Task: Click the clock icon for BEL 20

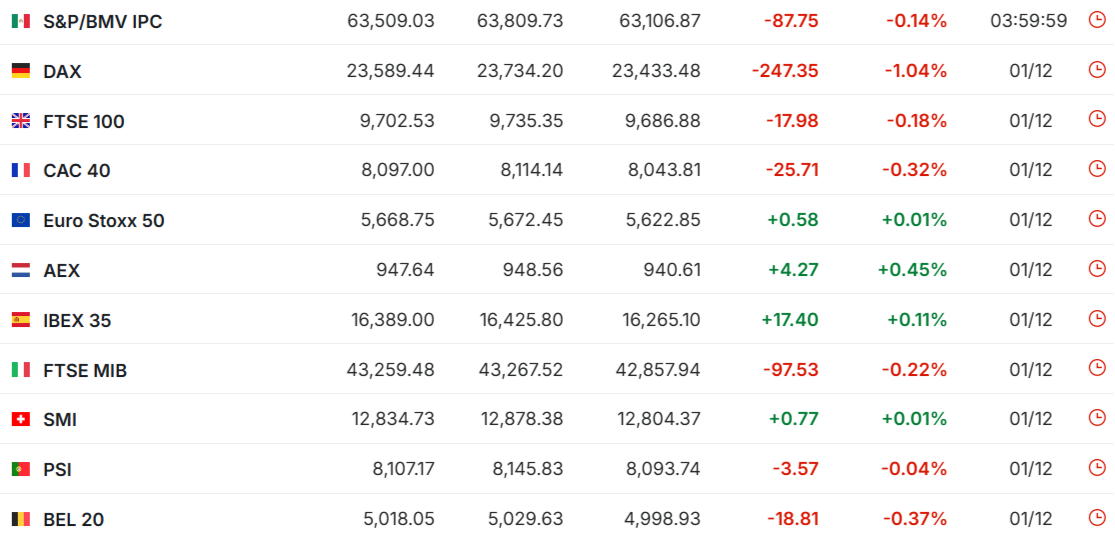Action: (x=1097, y=518)
